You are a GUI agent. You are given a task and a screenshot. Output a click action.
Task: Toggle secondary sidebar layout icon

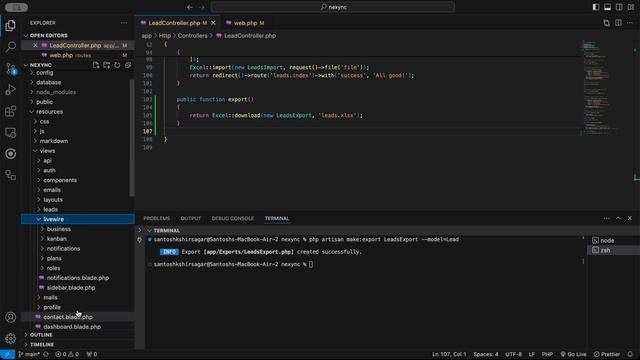(619, 7)
